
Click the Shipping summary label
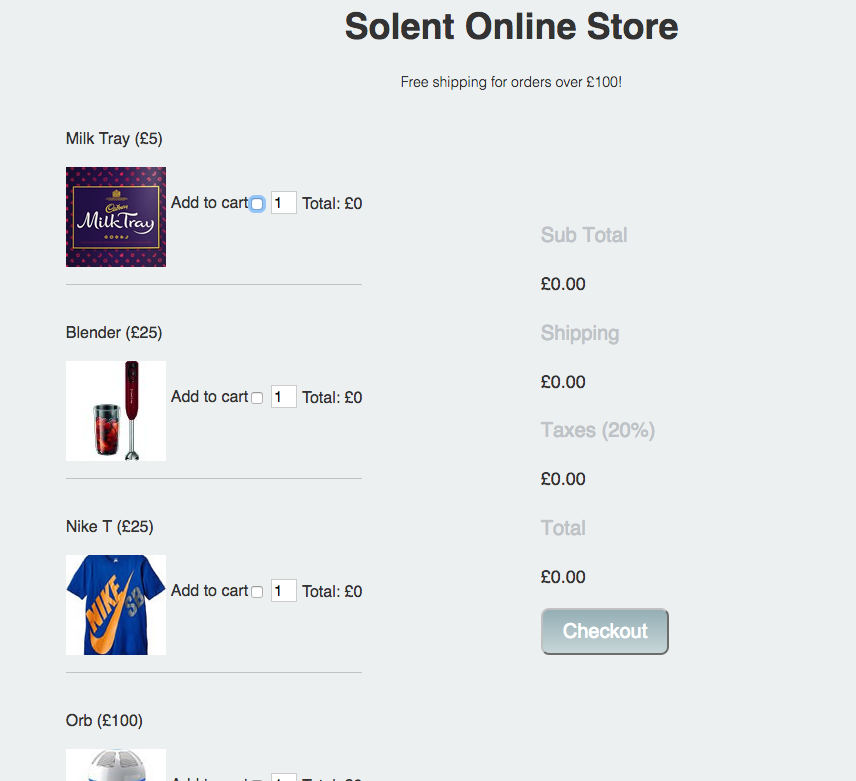(x=580, y=333)
